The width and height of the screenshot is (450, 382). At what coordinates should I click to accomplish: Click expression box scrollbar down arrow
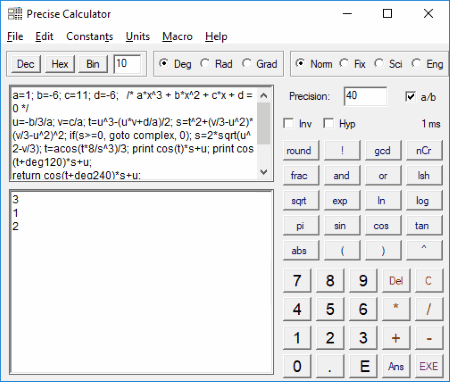pyautogui.click(x=264, y=172)
